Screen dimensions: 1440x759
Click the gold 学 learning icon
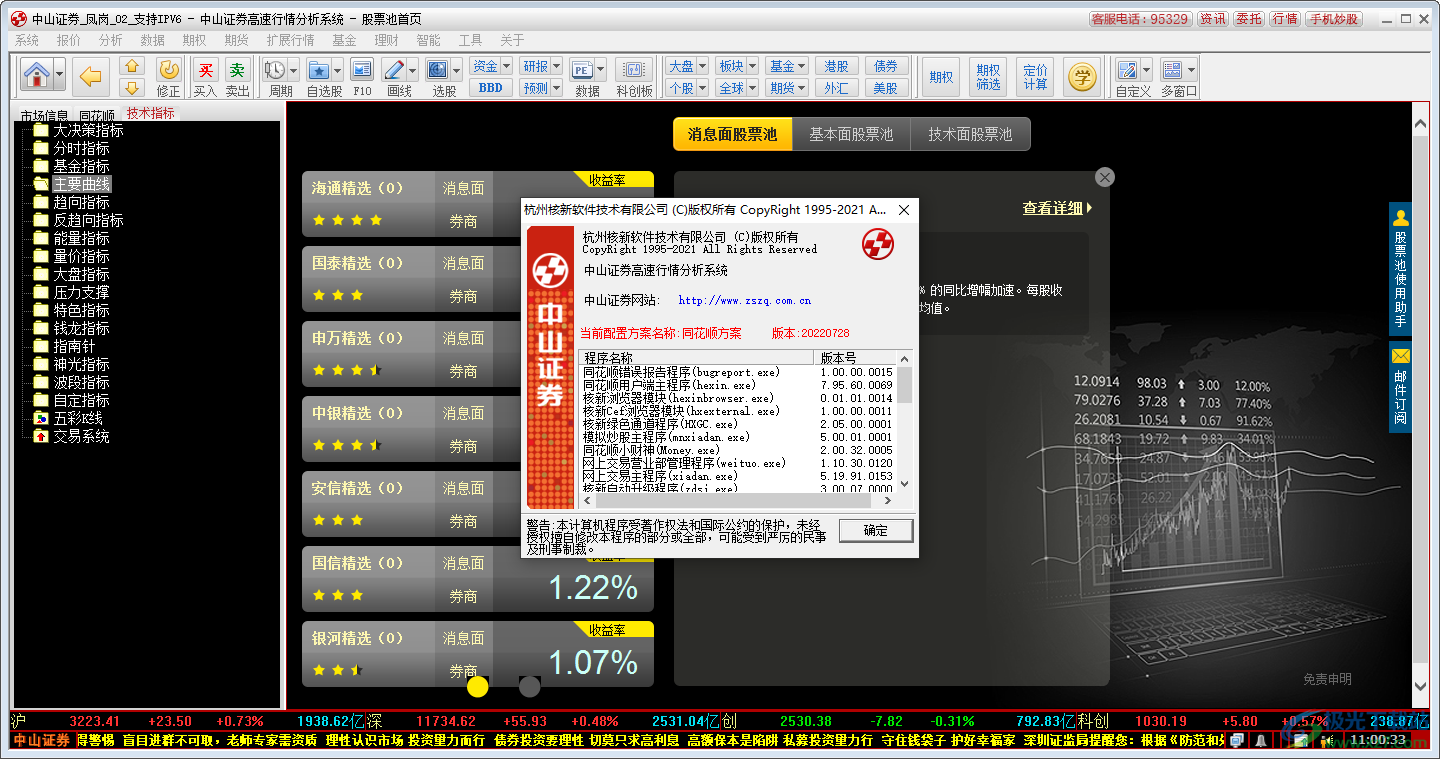click(1081, 75)
